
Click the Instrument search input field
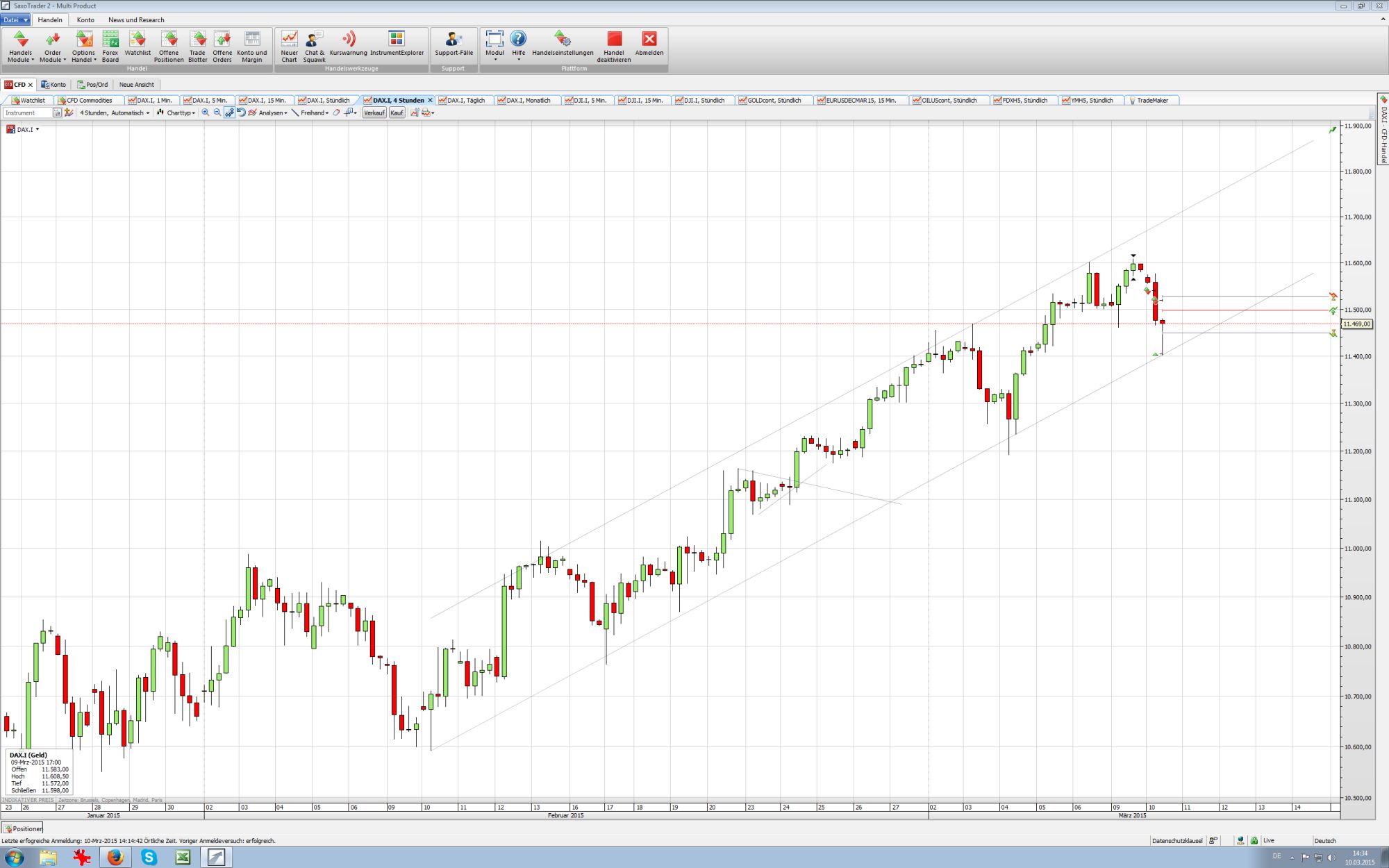(28, 112)
